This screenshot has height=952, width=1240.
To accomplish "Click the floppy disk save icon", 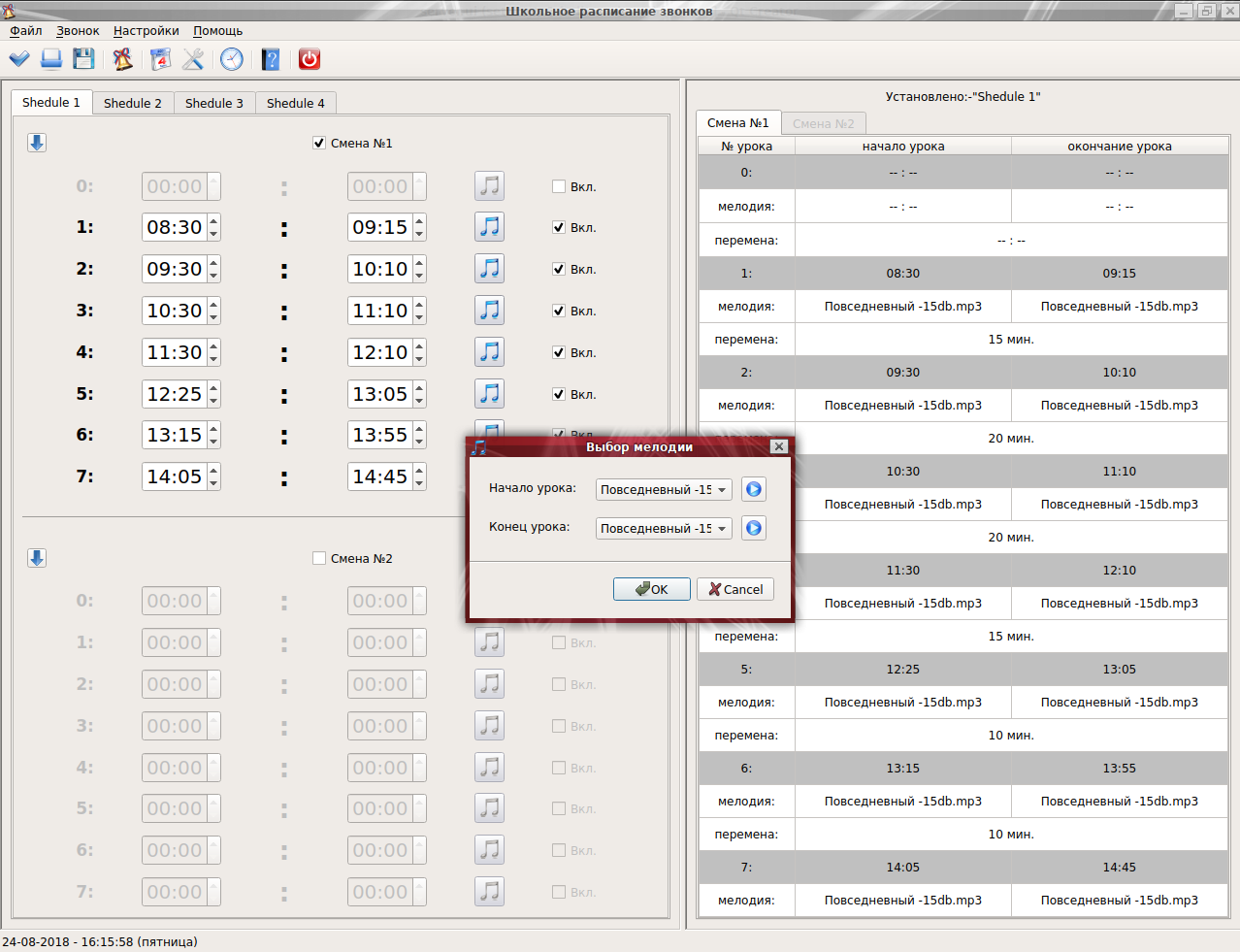I will point(84,59).
